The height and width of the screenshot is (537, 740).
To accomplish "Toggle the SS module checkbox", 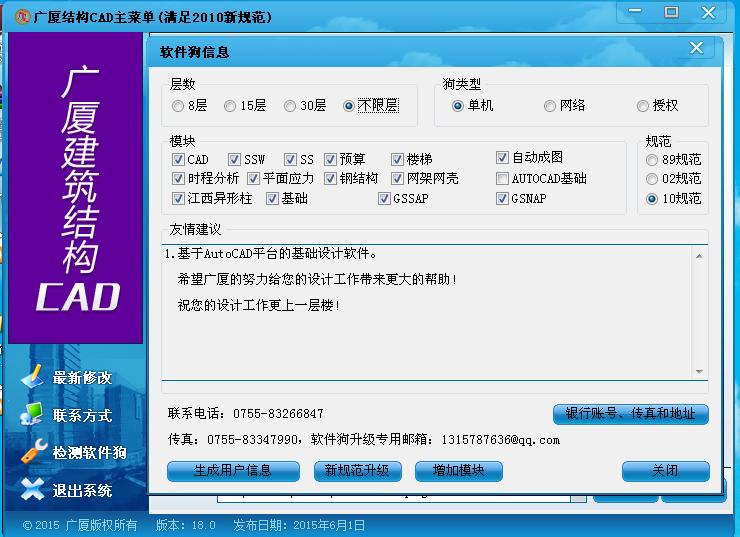I will pos(290,159).
